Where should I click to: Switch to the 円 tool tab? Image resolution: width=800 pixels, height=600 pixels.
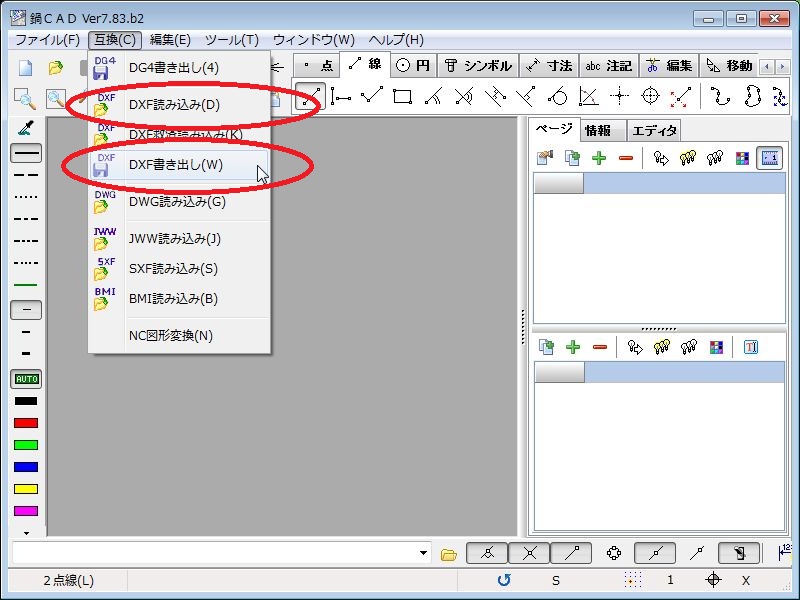point(414,66)
